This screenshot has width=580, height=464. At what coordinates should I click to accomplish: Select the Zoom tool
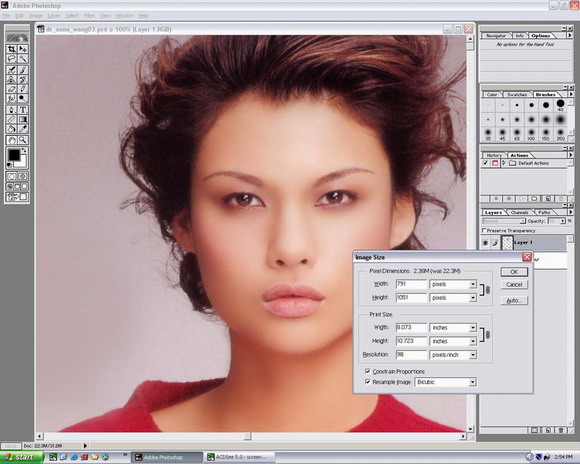click(23, 140)
